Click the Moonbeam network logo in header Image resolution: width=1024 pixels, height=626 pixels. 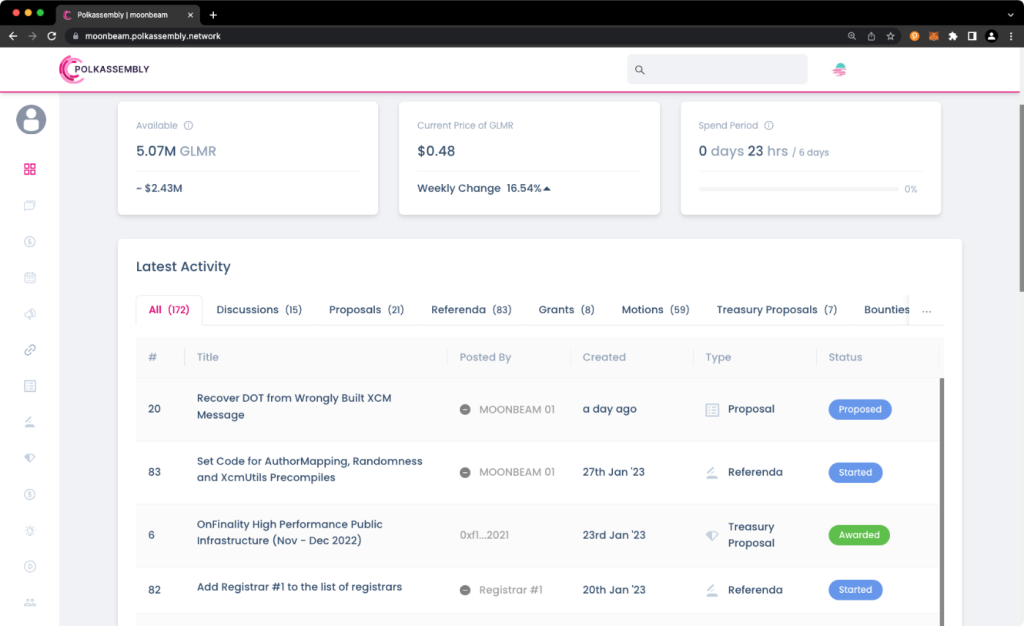839,69
